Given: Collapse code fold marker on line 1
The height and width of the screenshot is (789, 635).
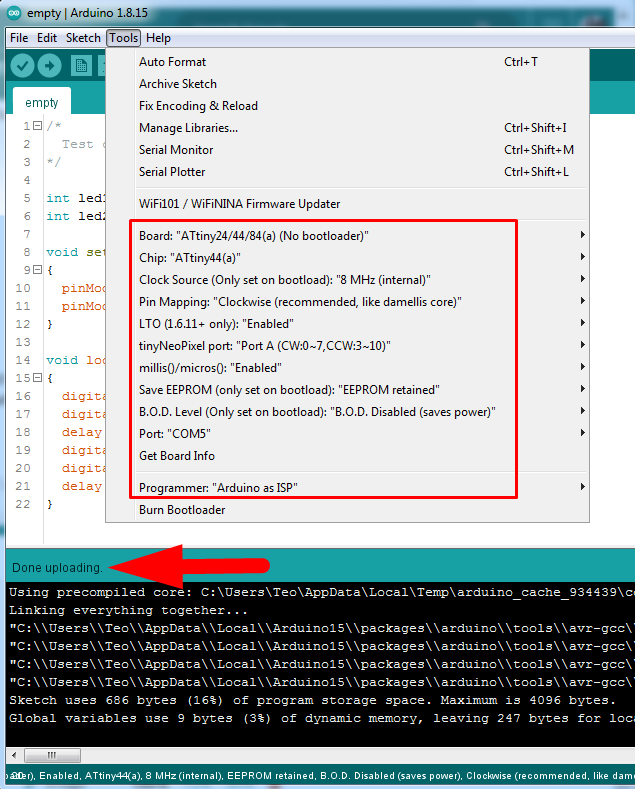Looking at the screenshot, I should coord(37,126).
